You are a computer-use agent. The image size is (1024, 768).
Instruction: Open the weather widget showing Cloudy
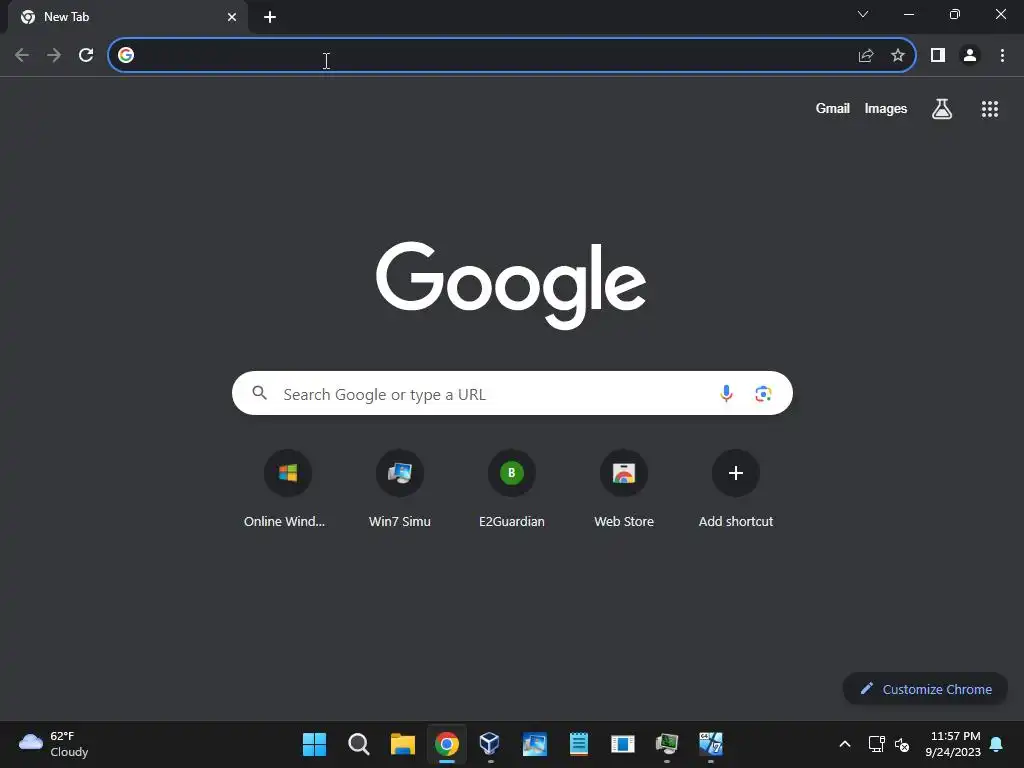54,744
